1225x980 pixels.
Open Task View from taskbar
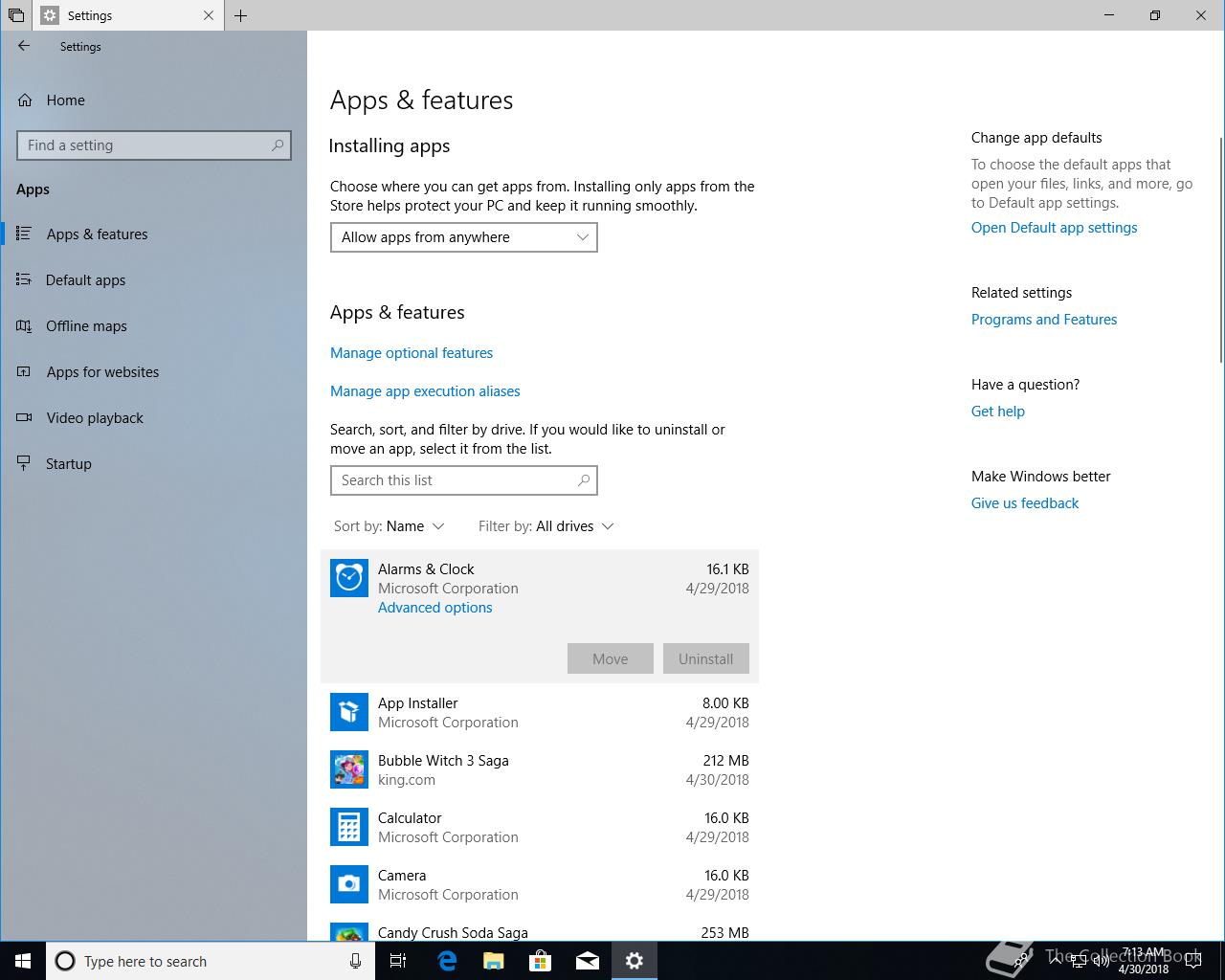point(398,961)
